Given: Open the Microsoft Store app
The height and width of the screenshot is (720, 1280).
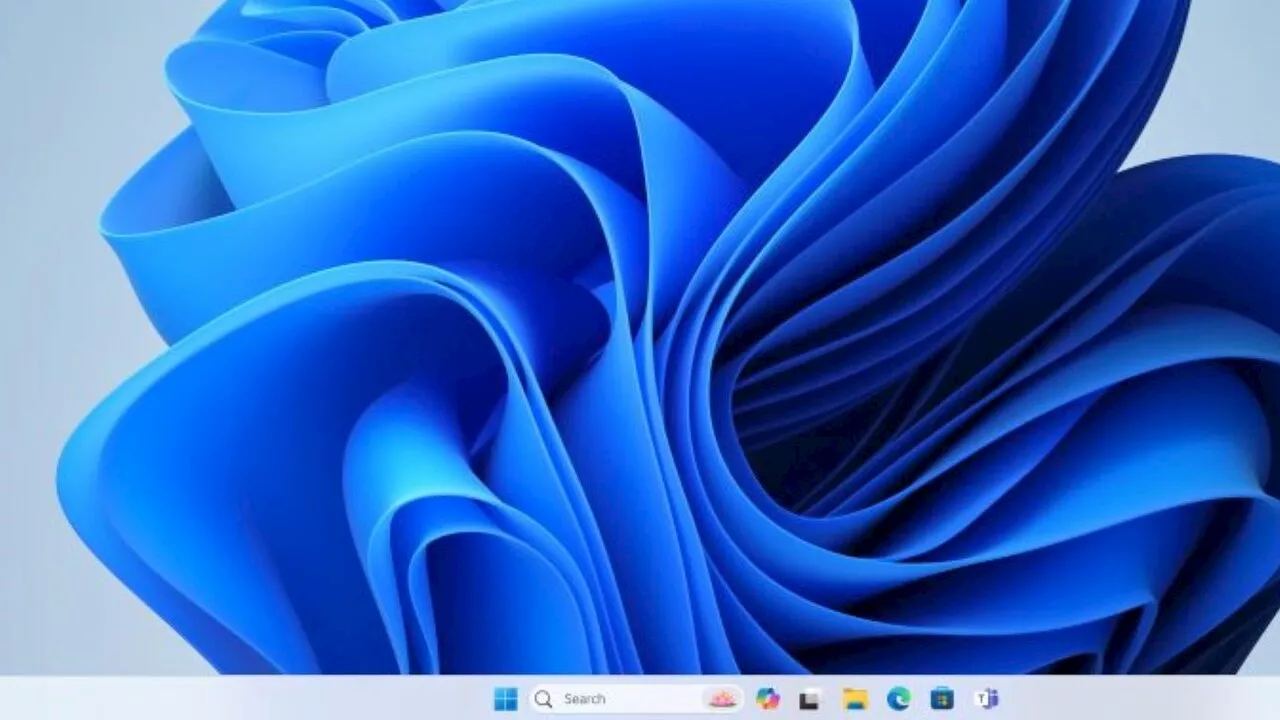Looking at the screenshot, I should [x=942, y=699].
